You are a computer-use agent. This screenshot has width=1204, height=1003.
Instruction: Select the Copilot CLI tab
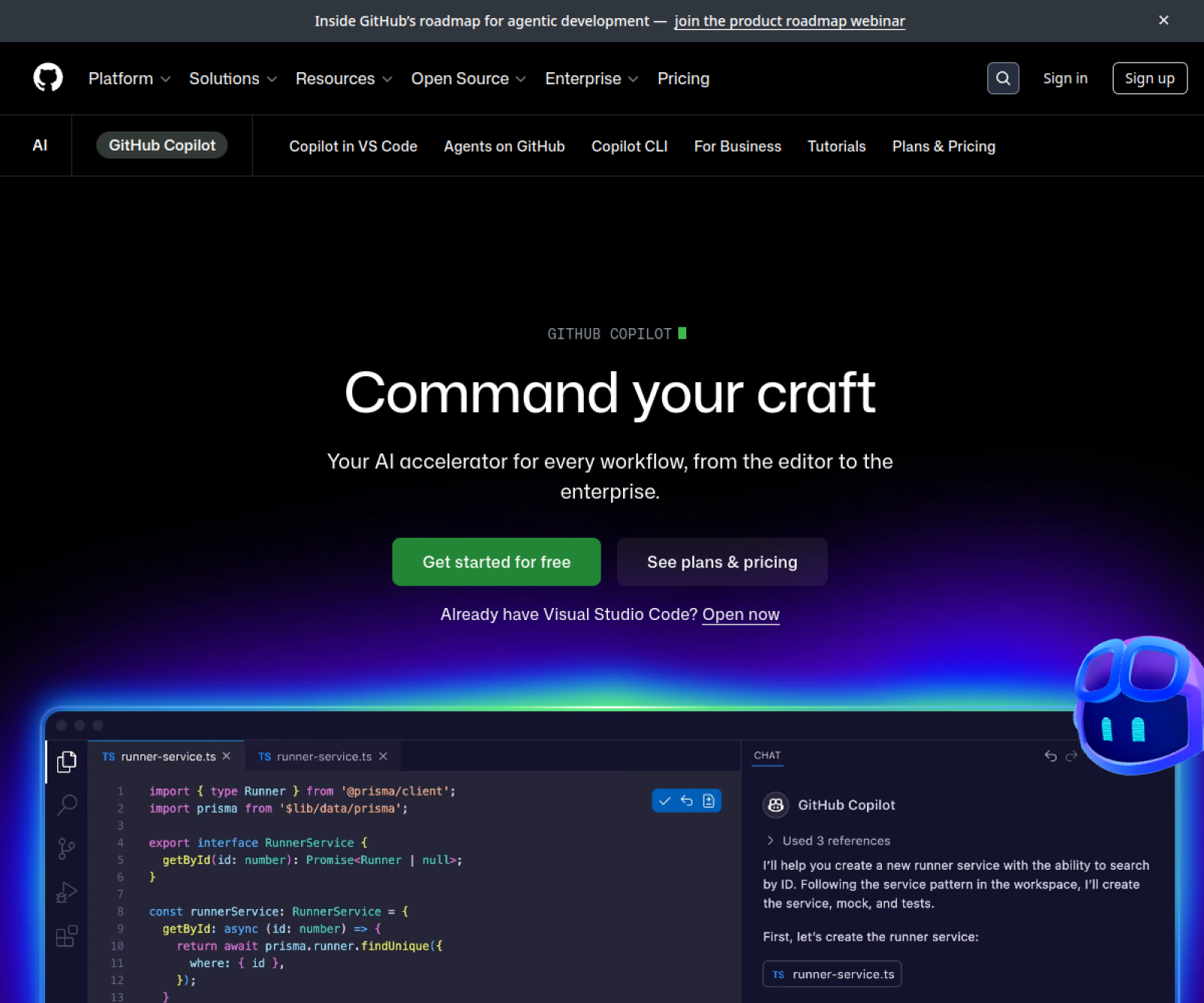click(x=629, y=146)
